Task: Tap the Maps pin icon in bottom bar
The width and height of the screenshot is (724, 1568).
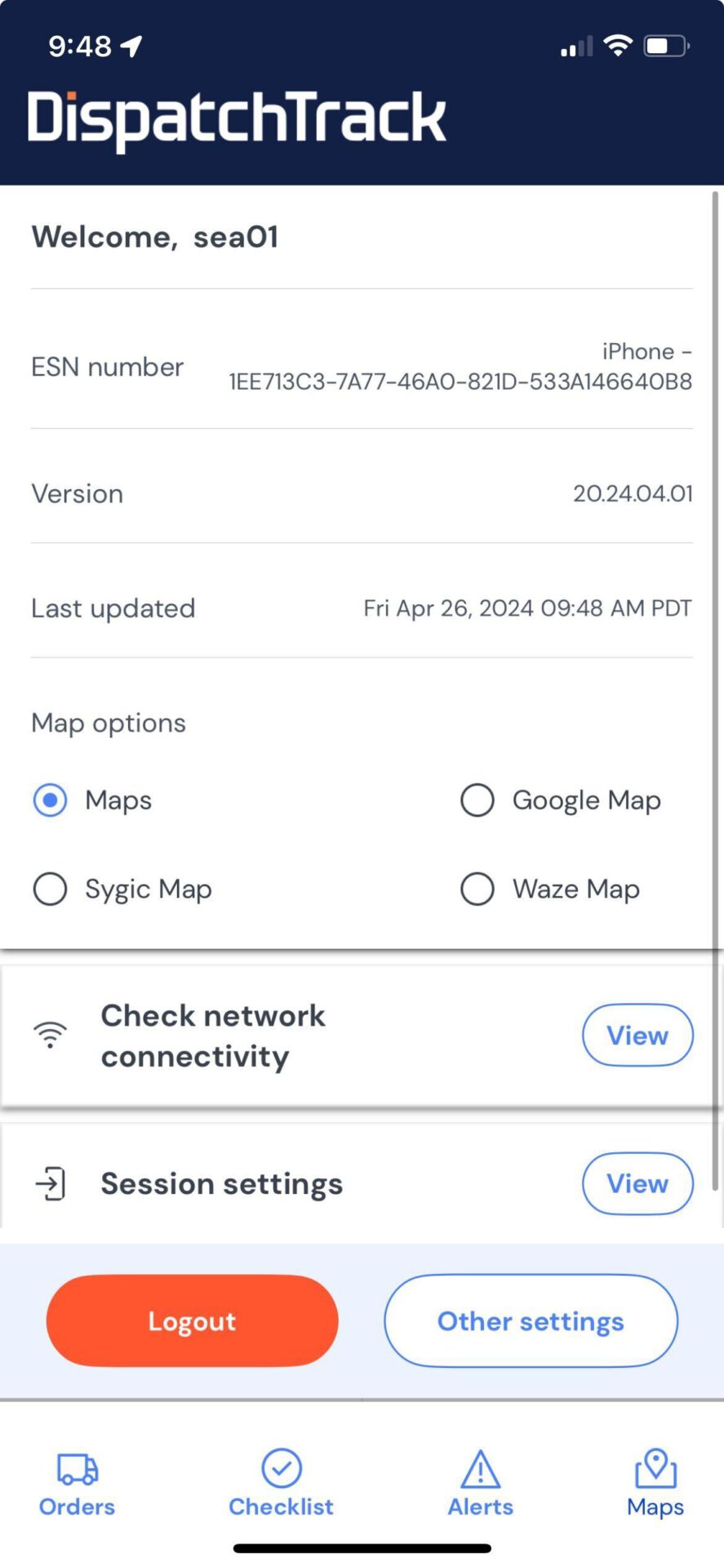Action: coord(655,1468)
